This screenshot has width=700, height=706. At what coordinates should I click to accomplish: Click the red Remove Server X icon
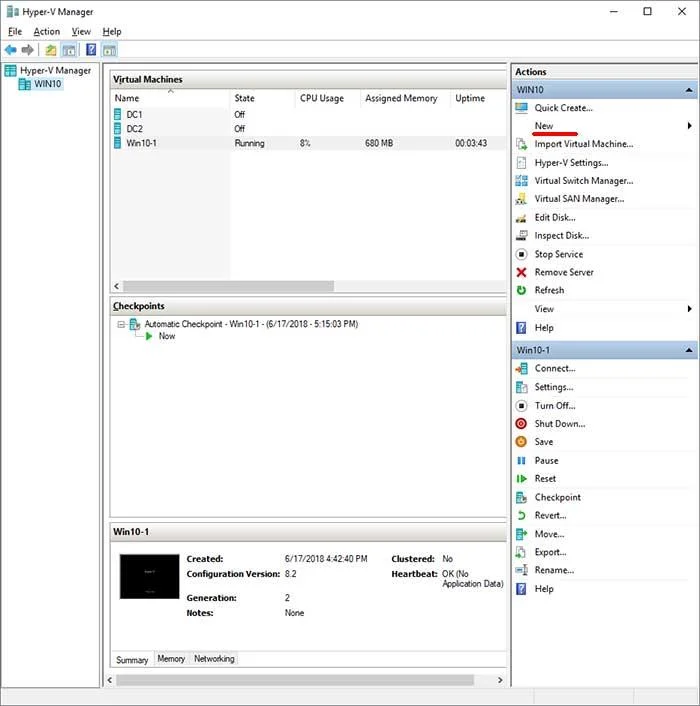[x=521, y=272]
